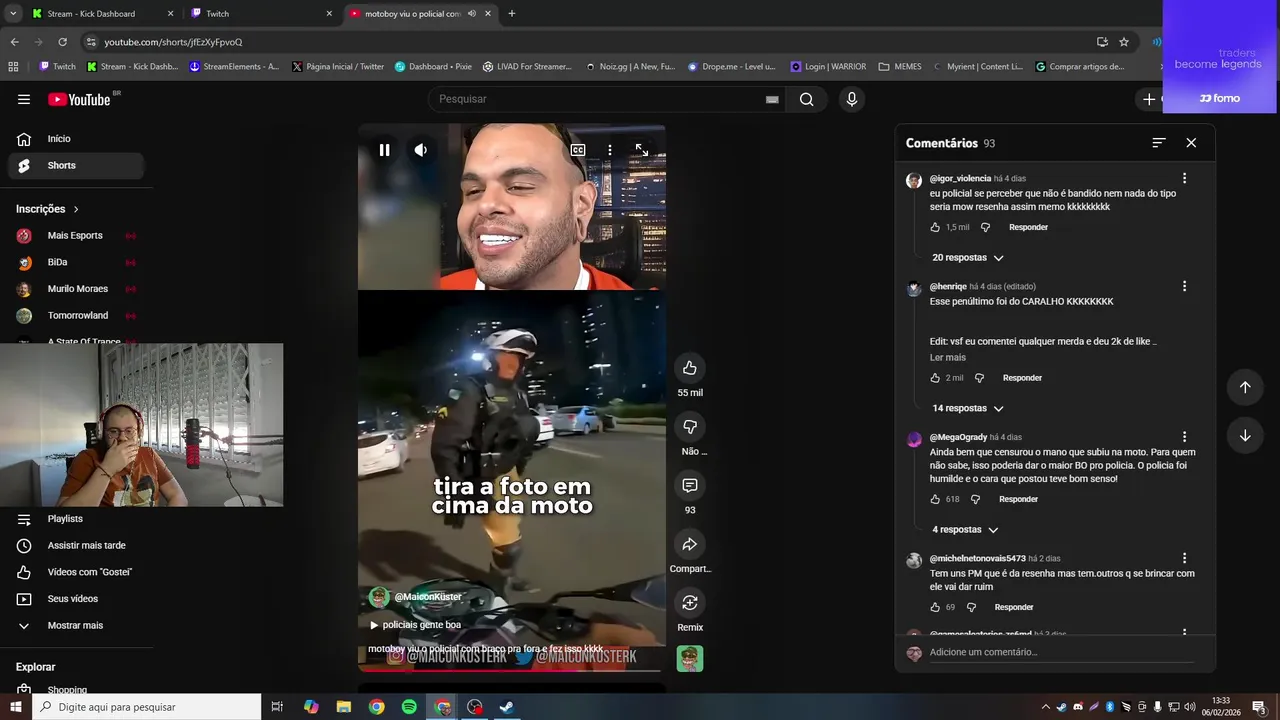Screen dimensions: 1280x720
Task: Reply to igor_violencia's comment
Action: [1028, 227]
